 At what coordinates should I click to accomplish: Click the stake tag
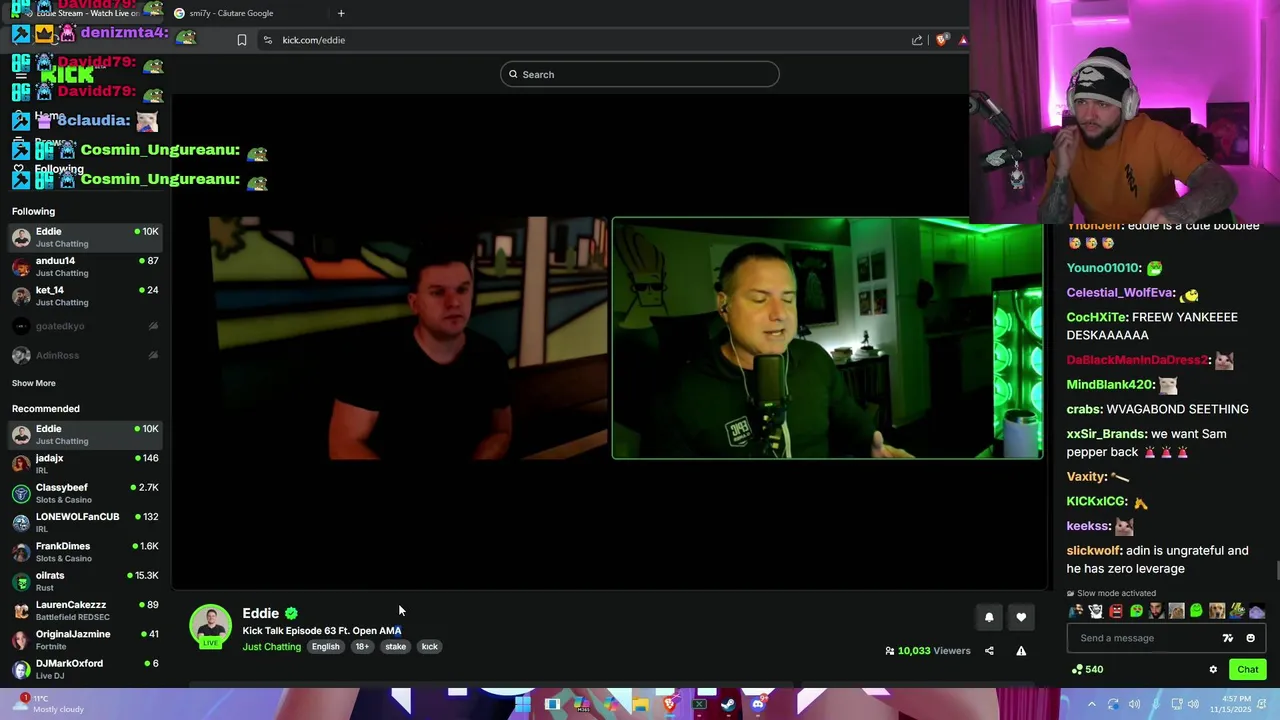[x=395, y=647]
